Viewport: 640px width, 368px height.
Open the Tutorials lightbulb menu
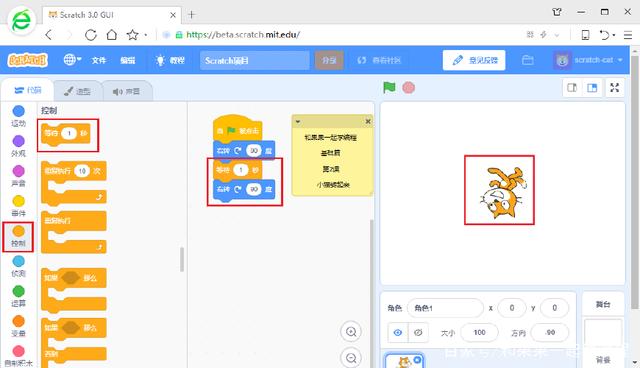click(x=169, y=60)
